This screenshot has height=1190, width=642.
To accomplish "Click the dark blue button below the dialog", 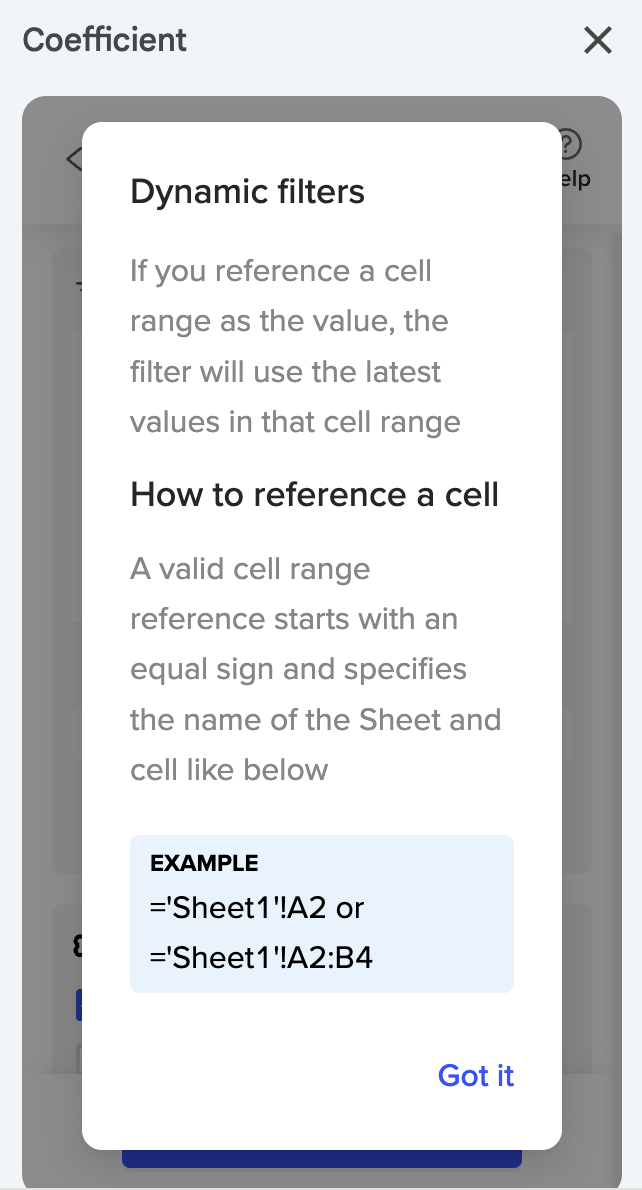I will coord(321,1159).
